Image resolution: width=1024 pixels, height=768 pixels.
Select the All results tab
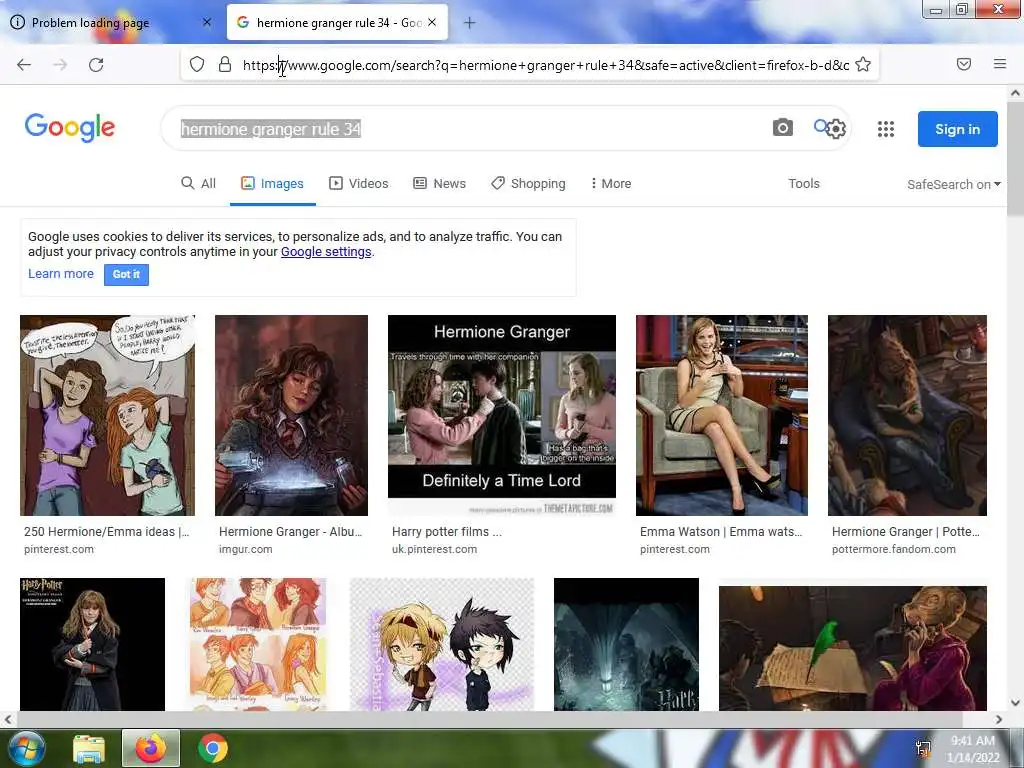(x=199, y=184)
